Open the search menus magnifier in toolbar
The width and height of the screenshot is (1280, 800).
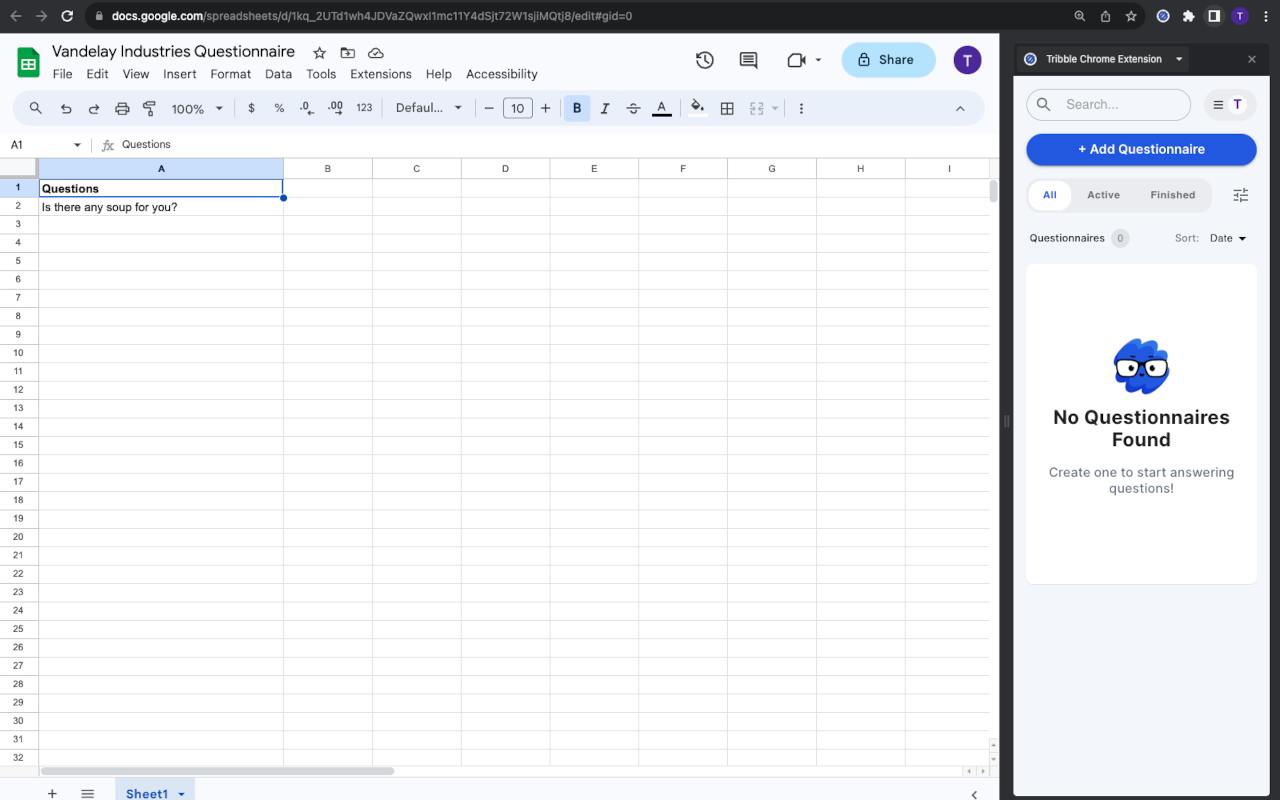(36, 108)
